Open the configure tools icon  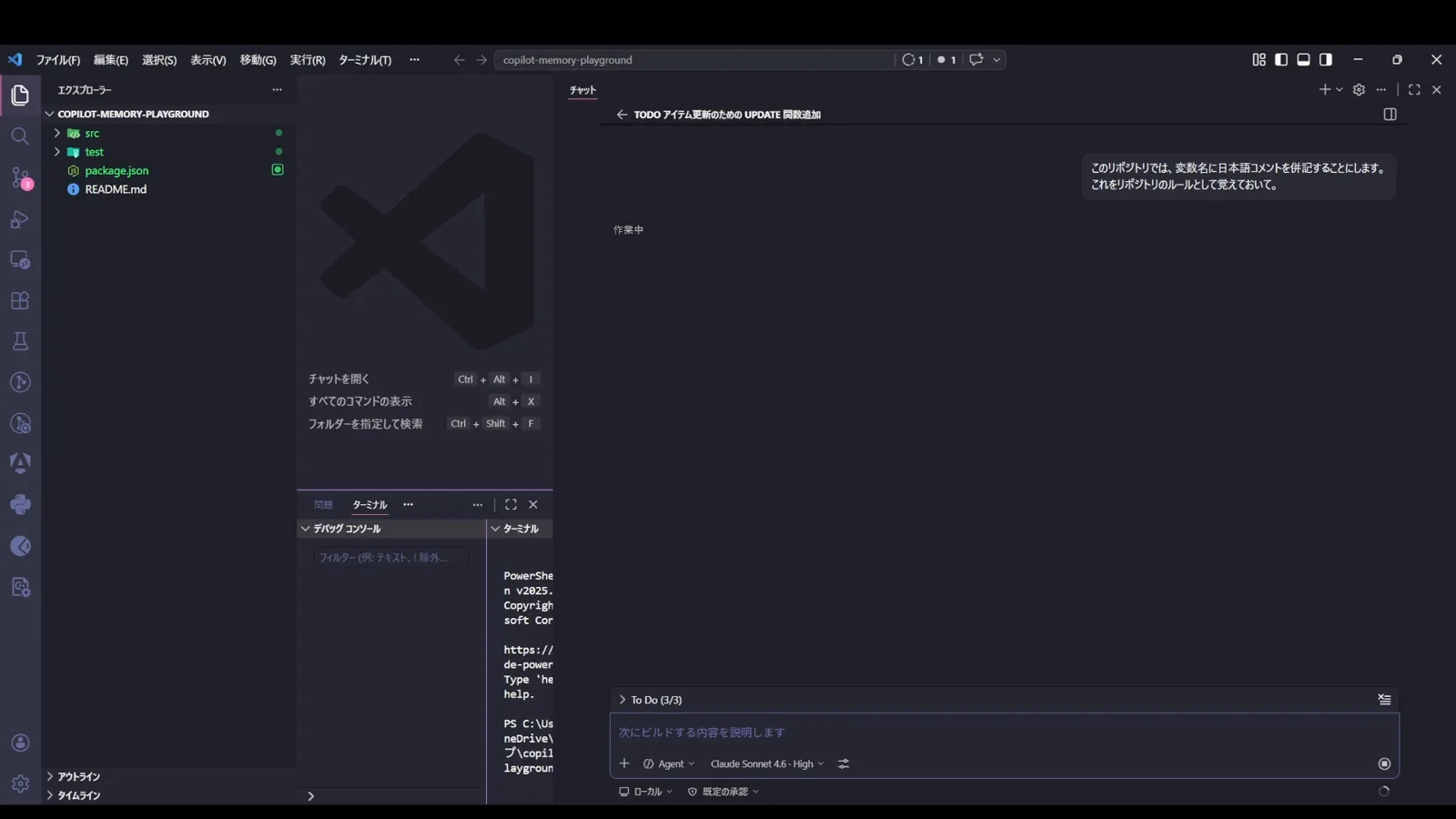click(844, 763)
